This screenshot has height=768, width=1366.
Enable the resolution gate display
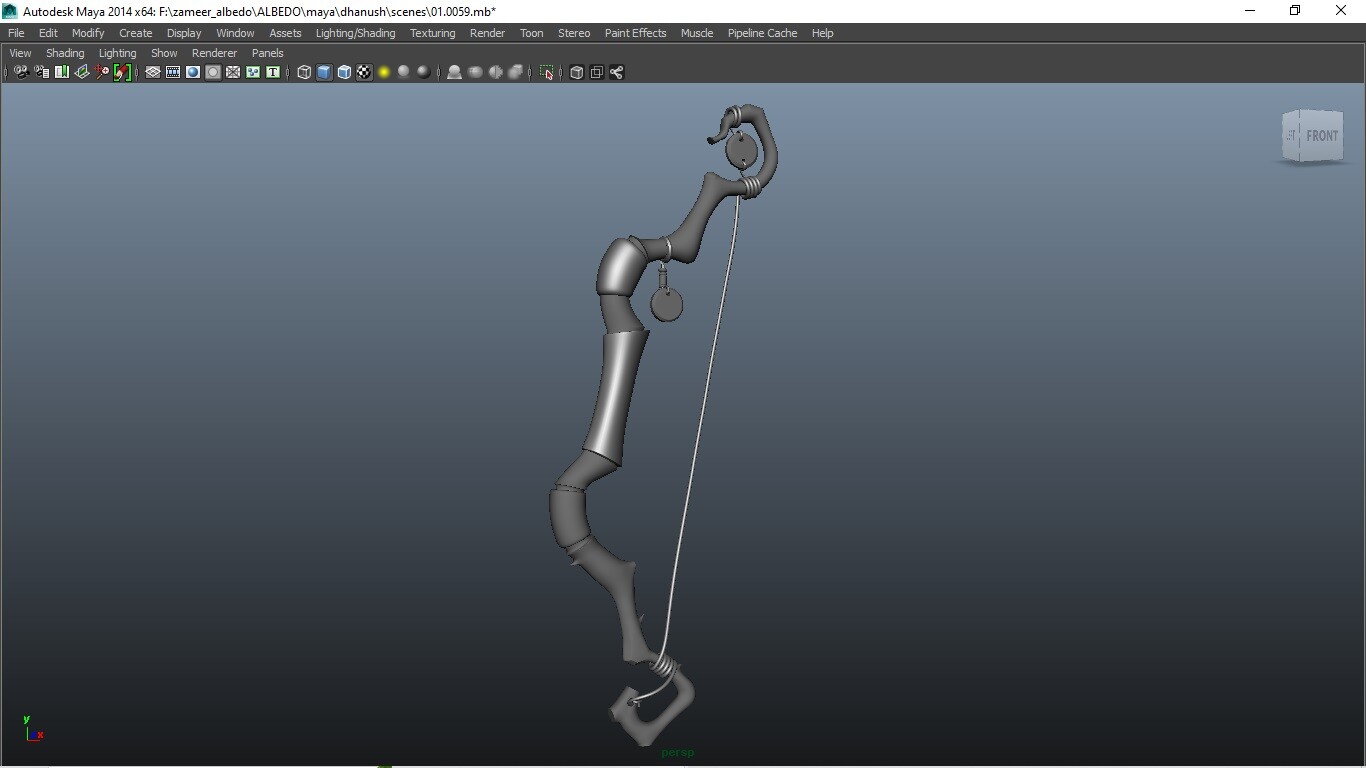pos(172,72)
